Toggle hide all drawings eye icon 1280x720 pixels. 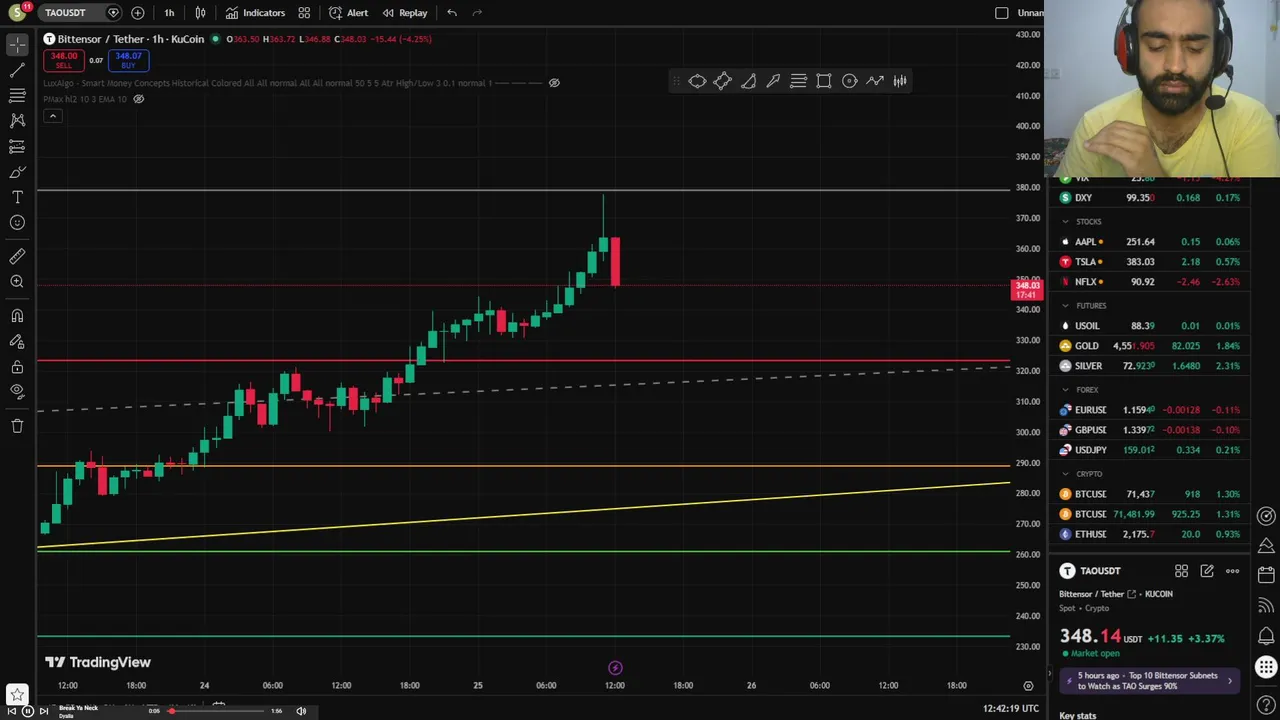click(x=17, y=391)
